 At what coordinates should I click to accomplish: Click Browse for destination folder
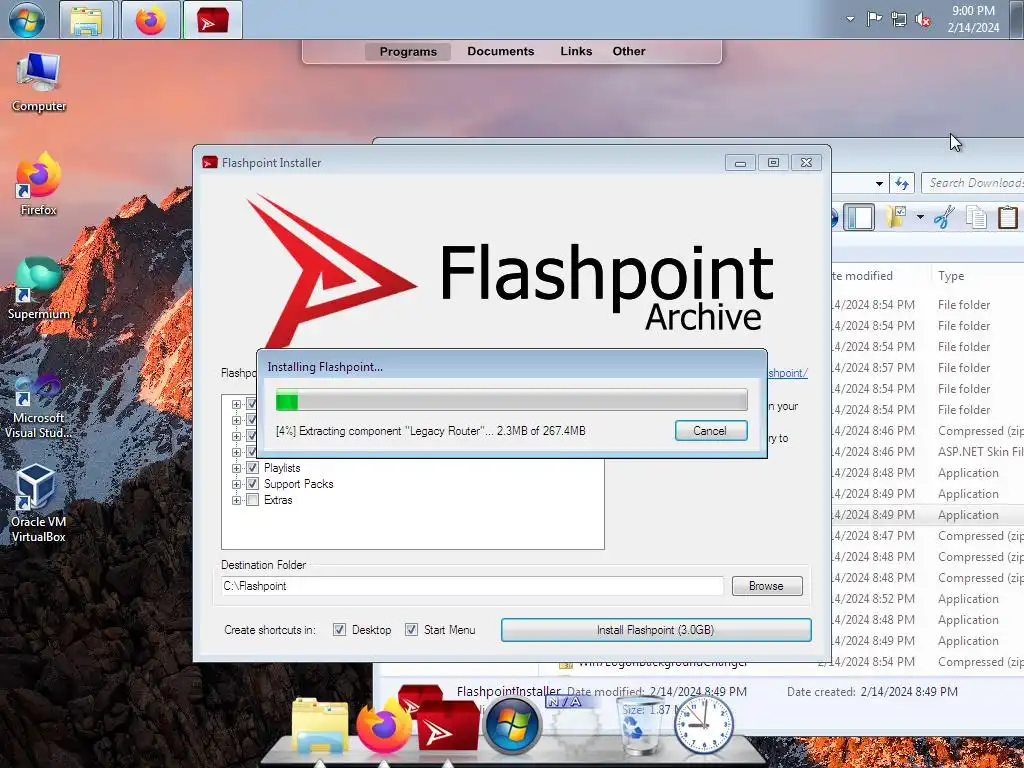pos(767,586)
